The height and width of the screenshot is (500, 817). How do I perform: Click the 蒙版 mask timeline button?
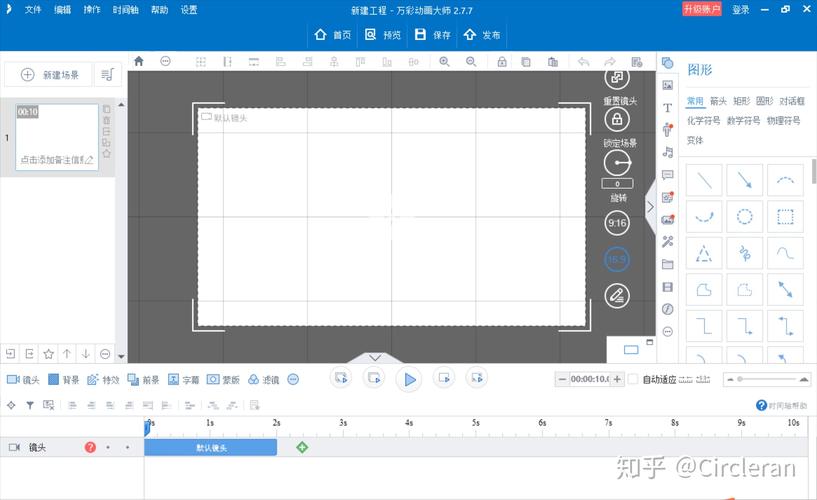[x=223, y=380]
